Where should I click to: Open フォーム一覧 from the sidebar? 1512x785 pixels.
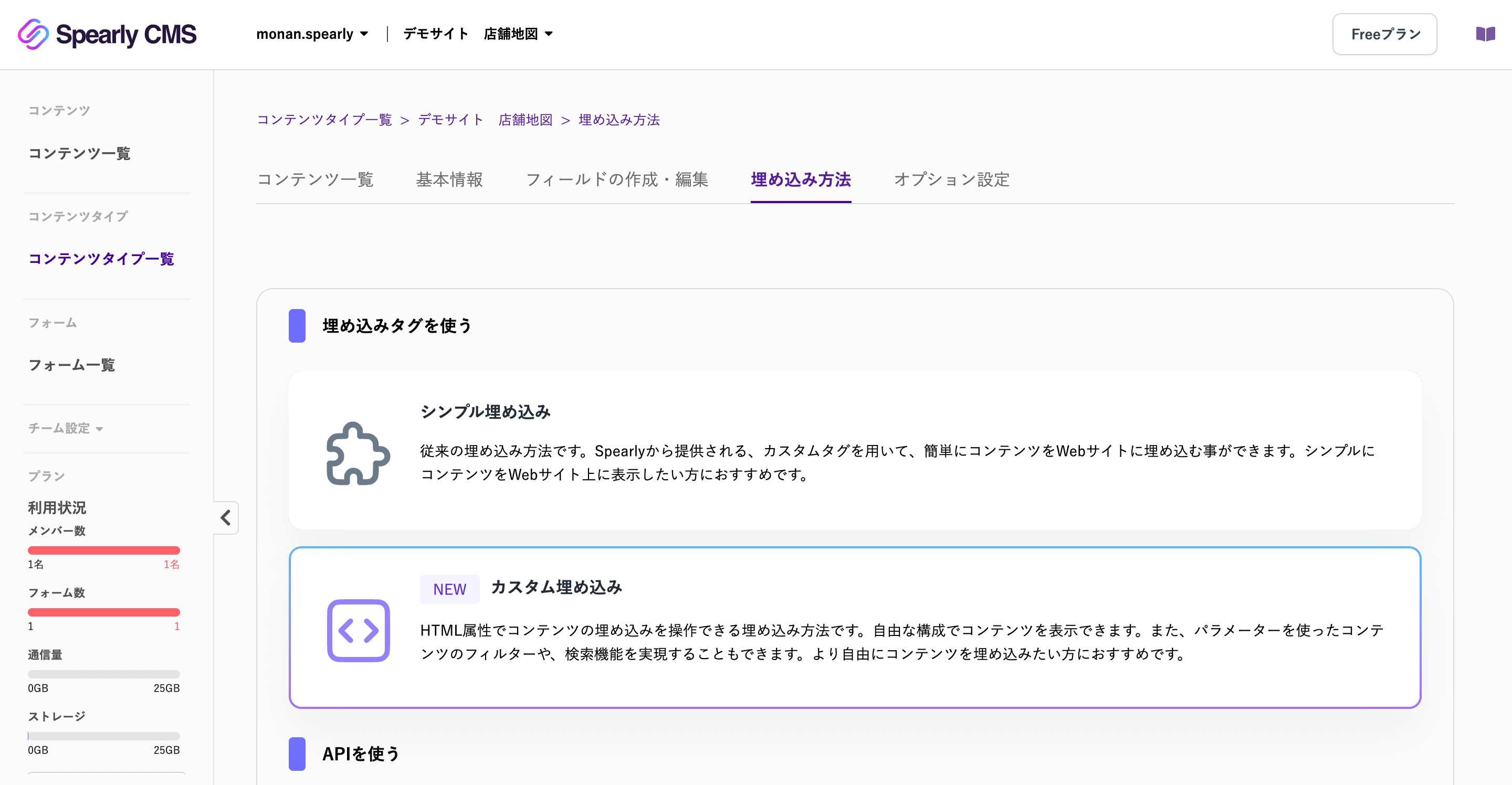pos(73,365)
